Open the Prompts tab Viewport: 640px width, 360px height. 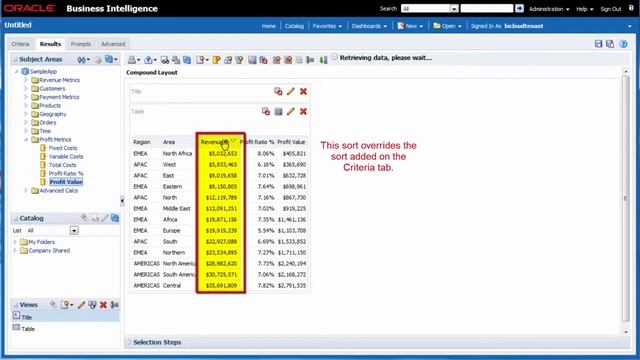point(80,44)
